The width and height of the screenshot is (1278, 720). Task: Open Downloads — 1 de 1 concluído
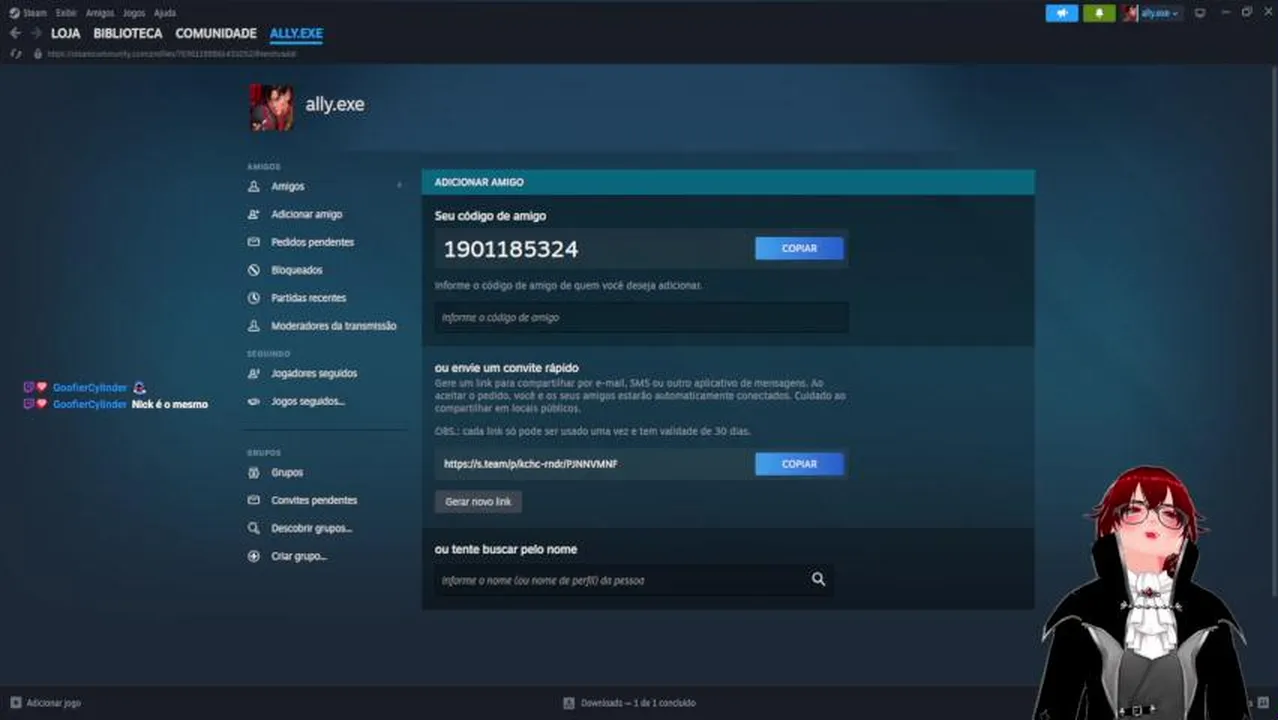(637, 703)
